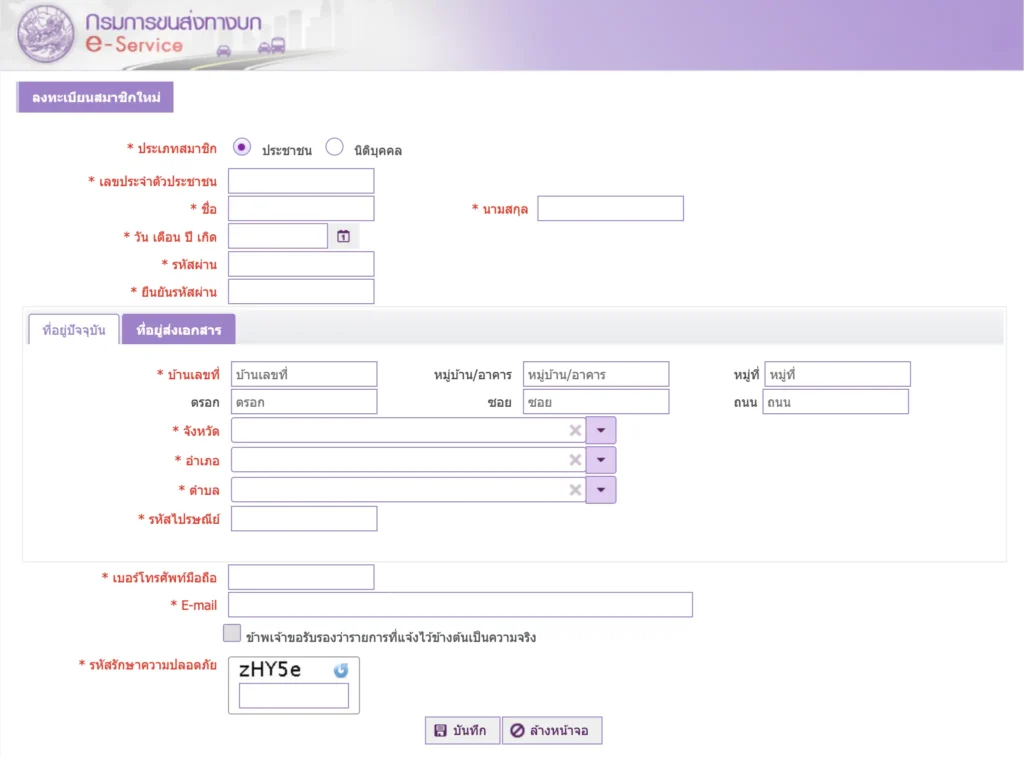1024x757 pixels.
Task: Clear the จังหวัด selection with X icon
Action: point(575,430)
